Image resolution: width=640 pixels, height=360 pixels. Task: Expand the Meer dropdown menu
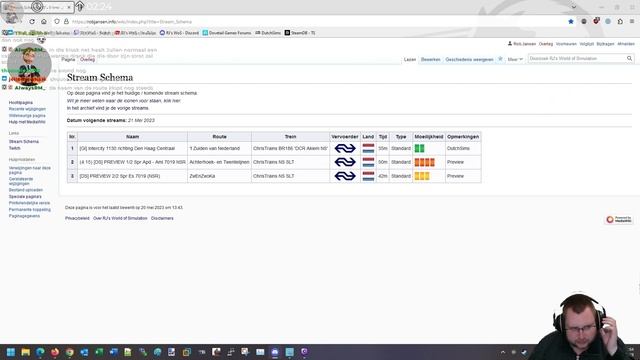tap(515, 59)
